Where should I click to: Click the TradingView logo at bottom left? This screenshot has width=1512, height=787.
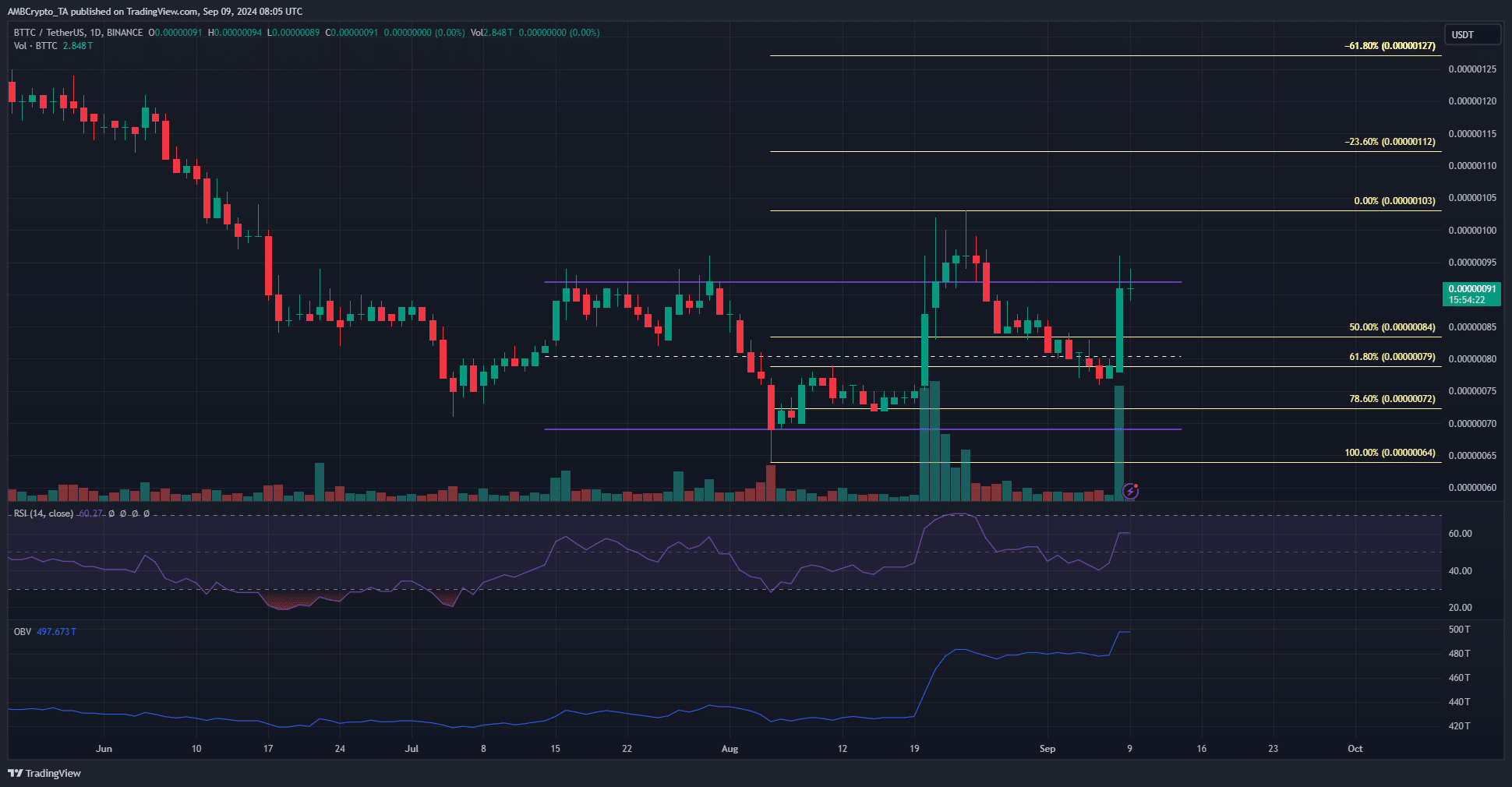44,773
